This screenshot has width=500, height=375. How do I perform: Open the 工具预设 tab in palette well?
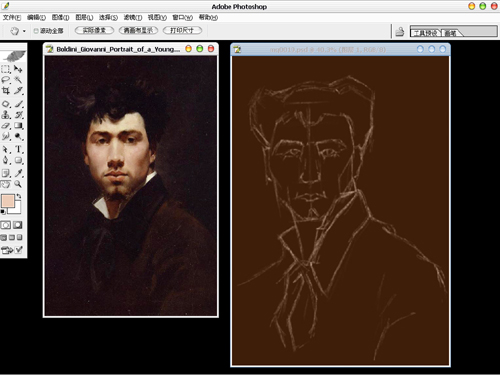pyautogui.click(x=425, y=33)
